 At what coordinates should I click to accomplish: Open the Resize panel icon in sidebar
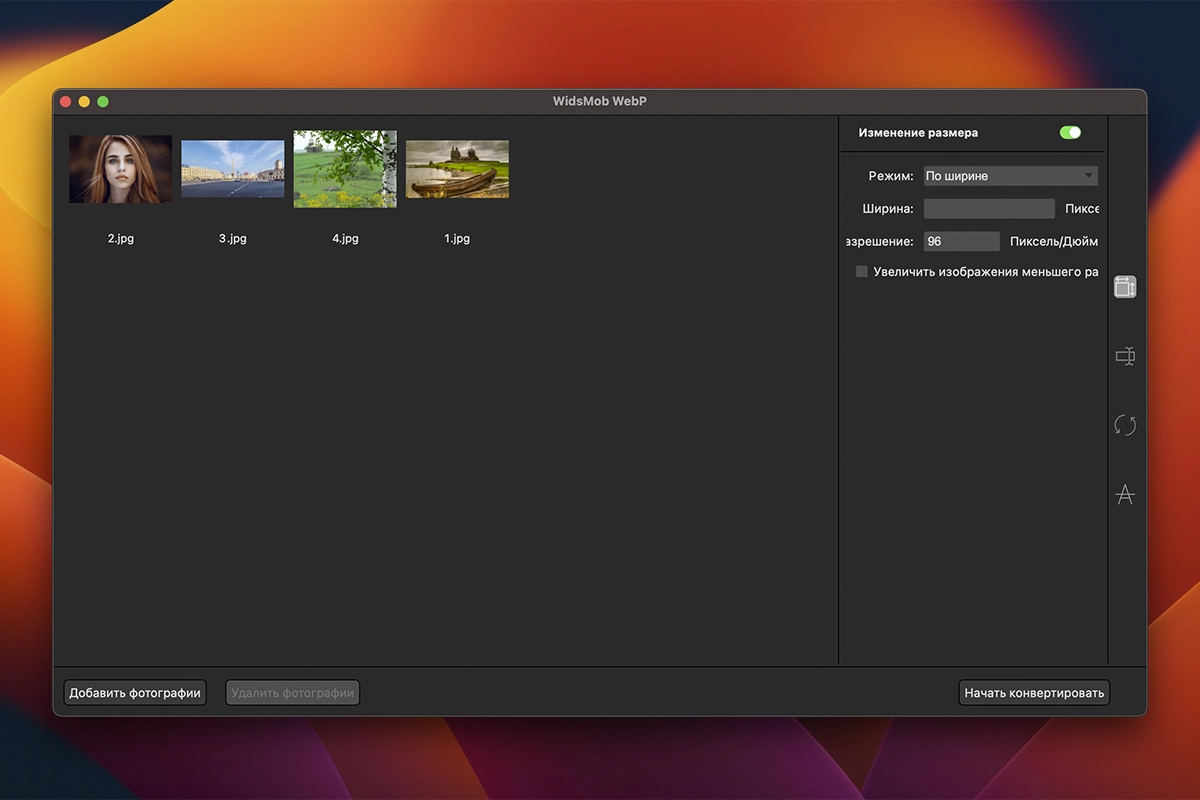tap(1125, 287)
